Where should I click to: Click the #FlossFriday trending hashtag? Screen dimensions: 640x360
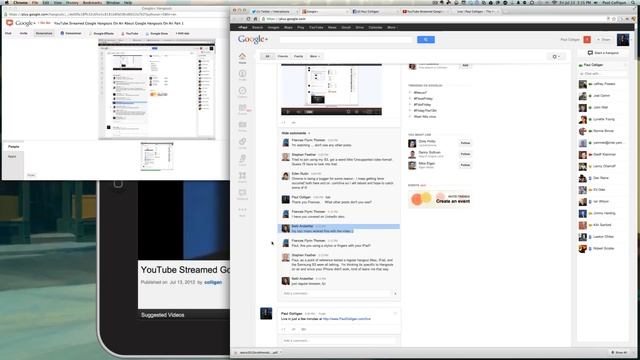coord(423,99)
